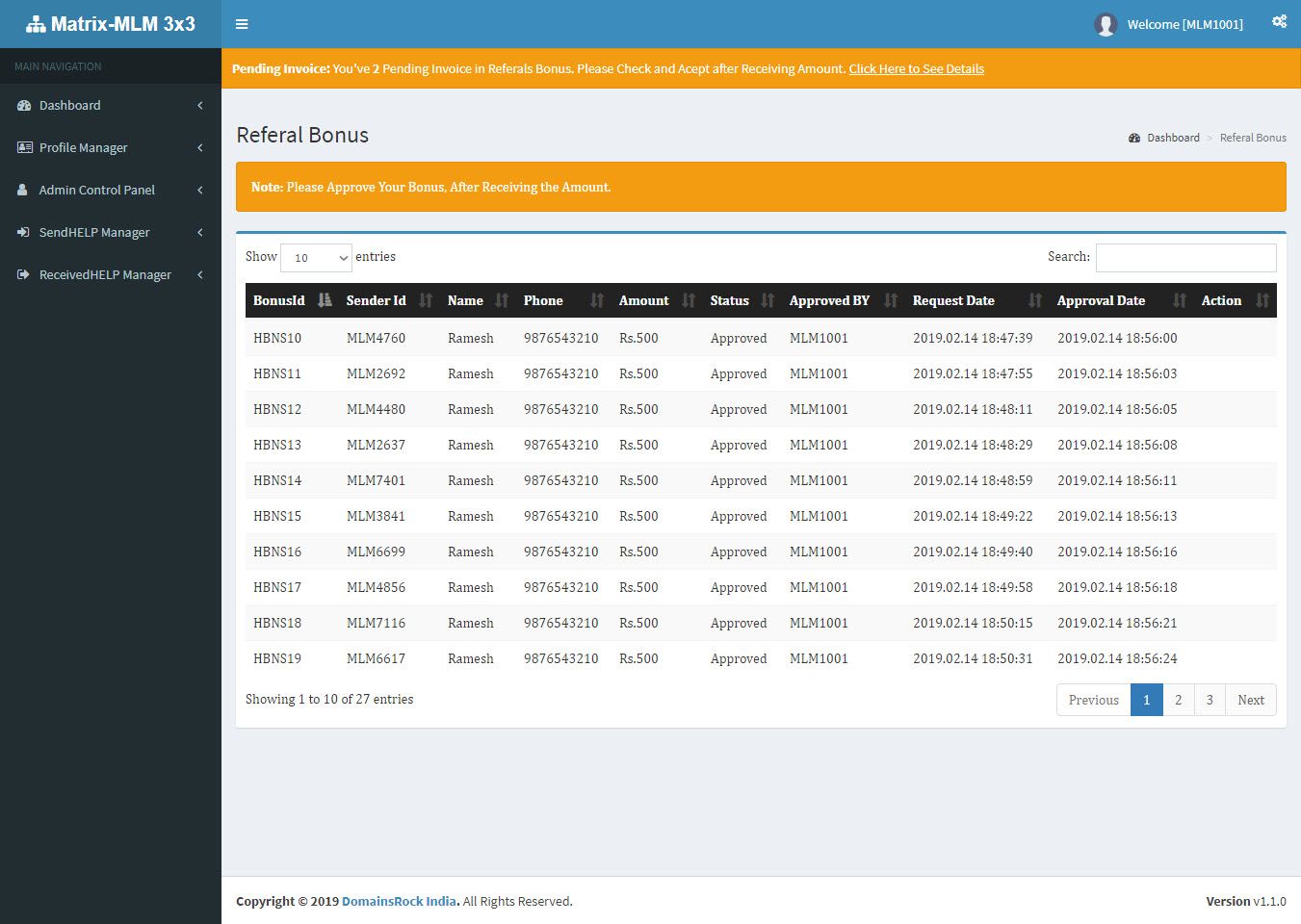The height and width of the screenshot is (924, 1301).
Task: Expand the Profile Manager chevron
Action: (x=200, y=147)
